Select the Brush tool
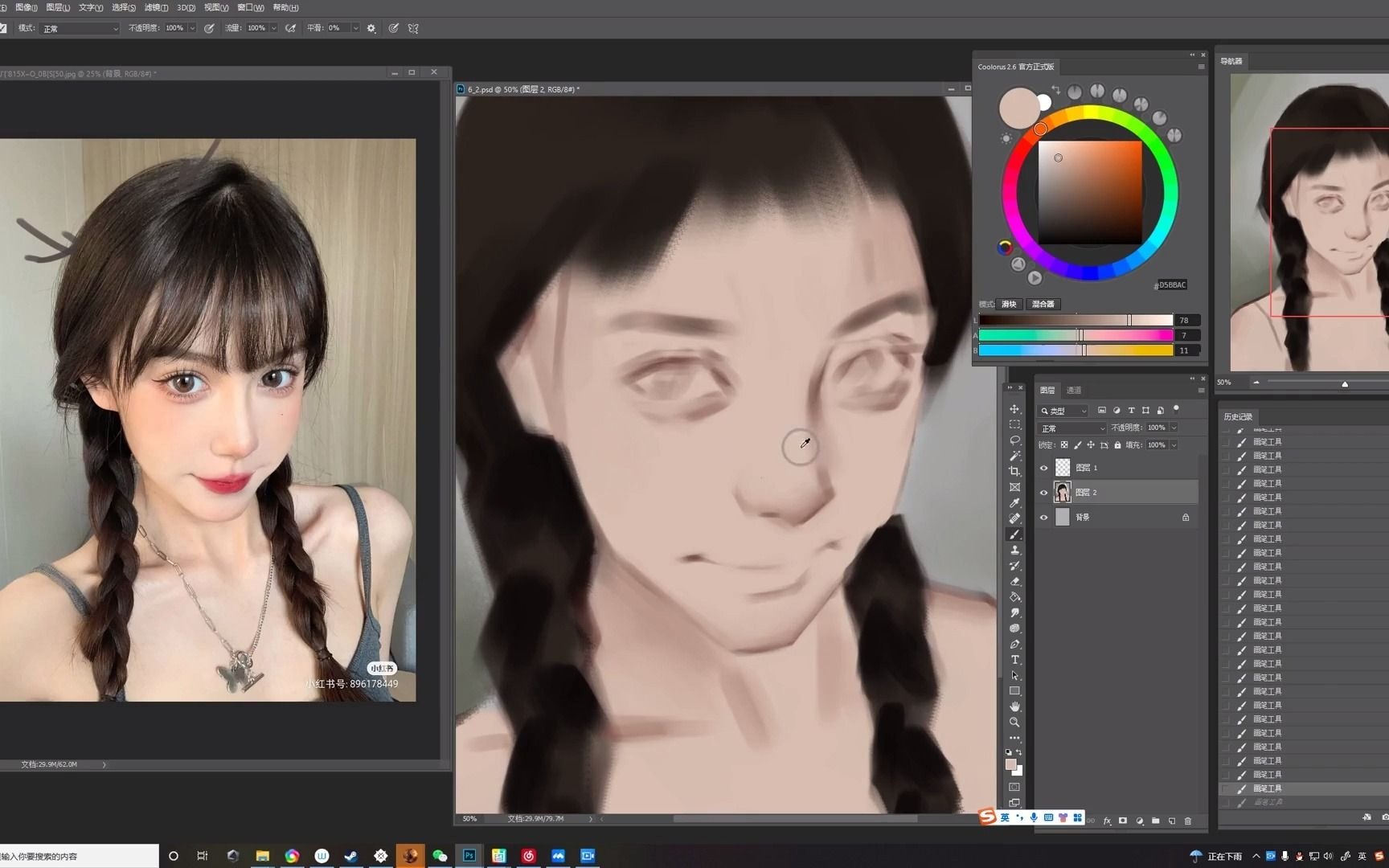Screen dimensions: 1389x868 [1014, 534]
